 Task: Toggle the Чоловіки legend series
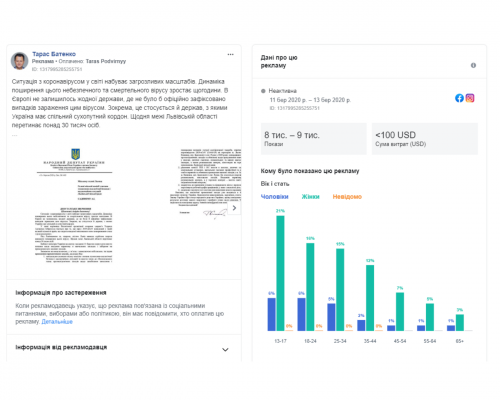[x=274, y=197]
